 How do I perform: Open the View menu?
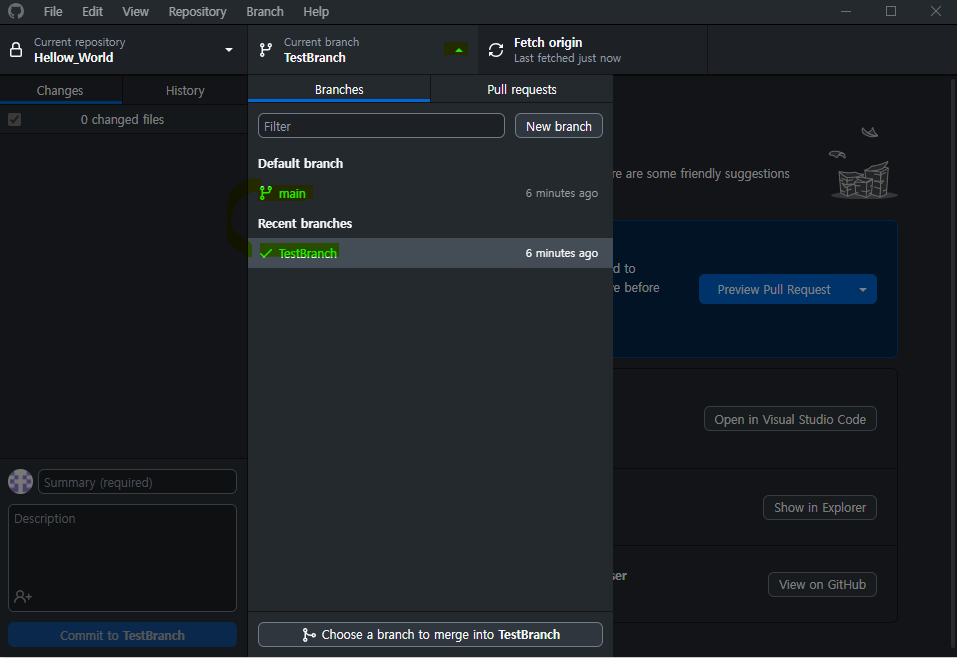pos(135,12)
